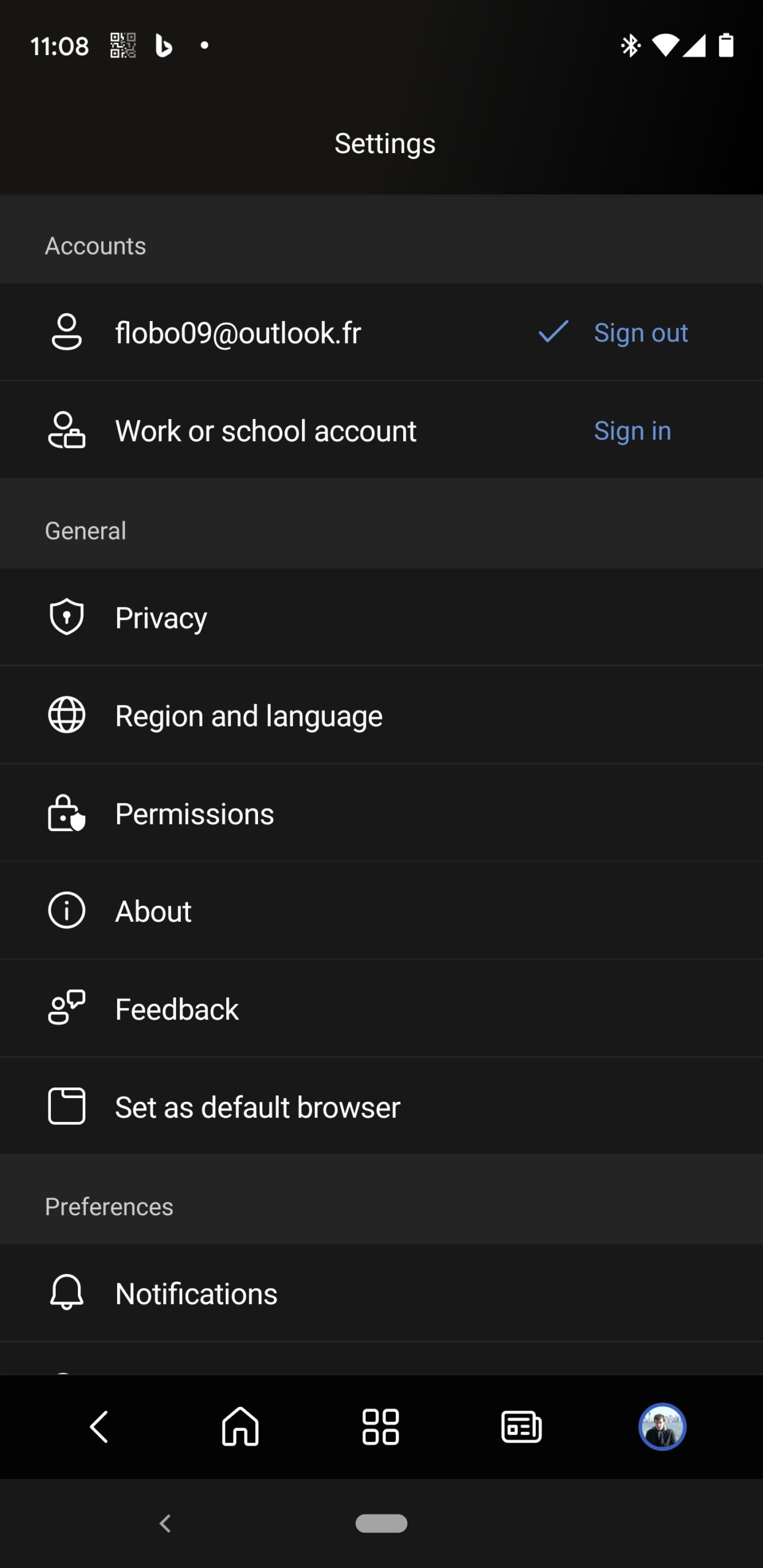This screenshot has width=763, height=1568.
Task: Tap the About info icon
Action: click(x=66, y=911)
